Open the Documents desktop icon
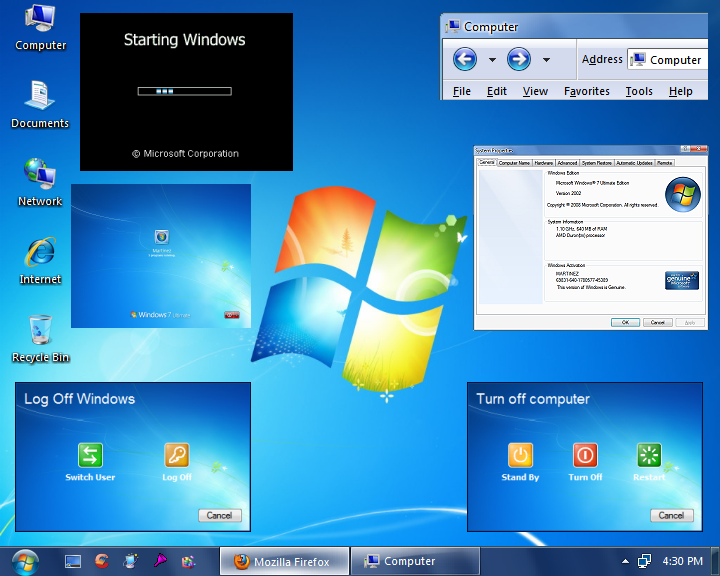720x576 pixels. [x=40, y=97]
